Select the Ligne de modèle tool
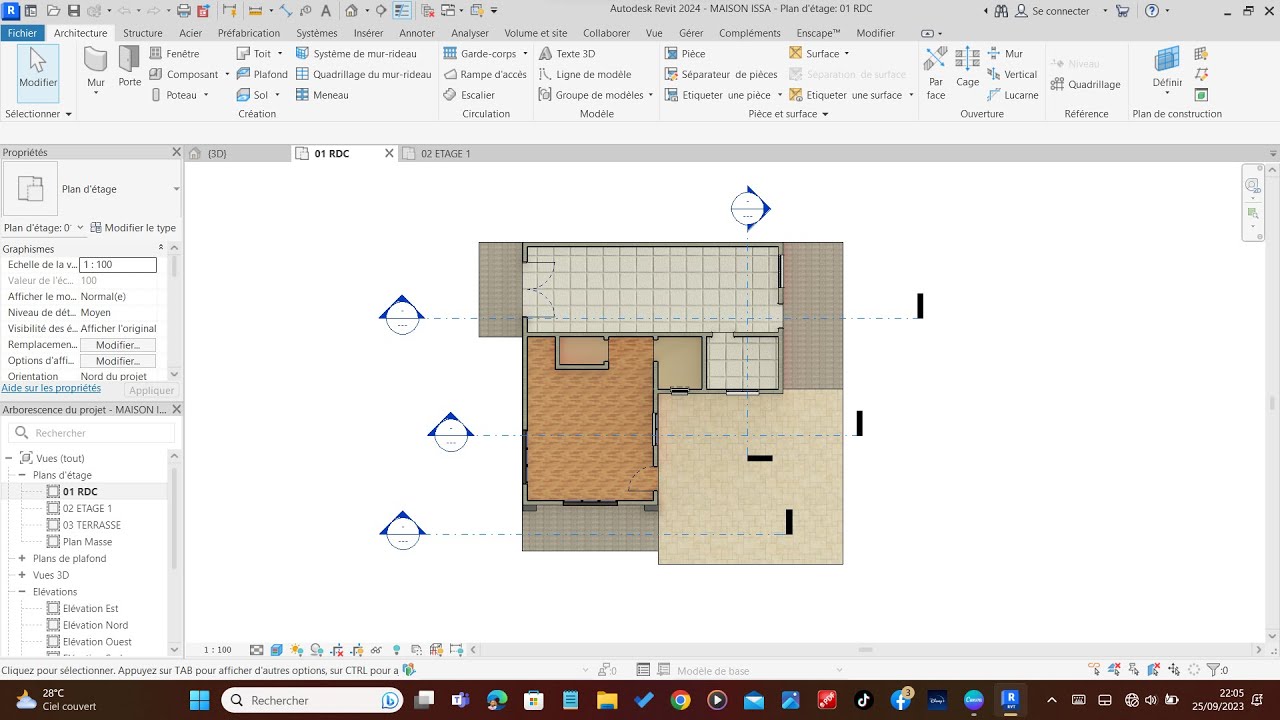 585,74
